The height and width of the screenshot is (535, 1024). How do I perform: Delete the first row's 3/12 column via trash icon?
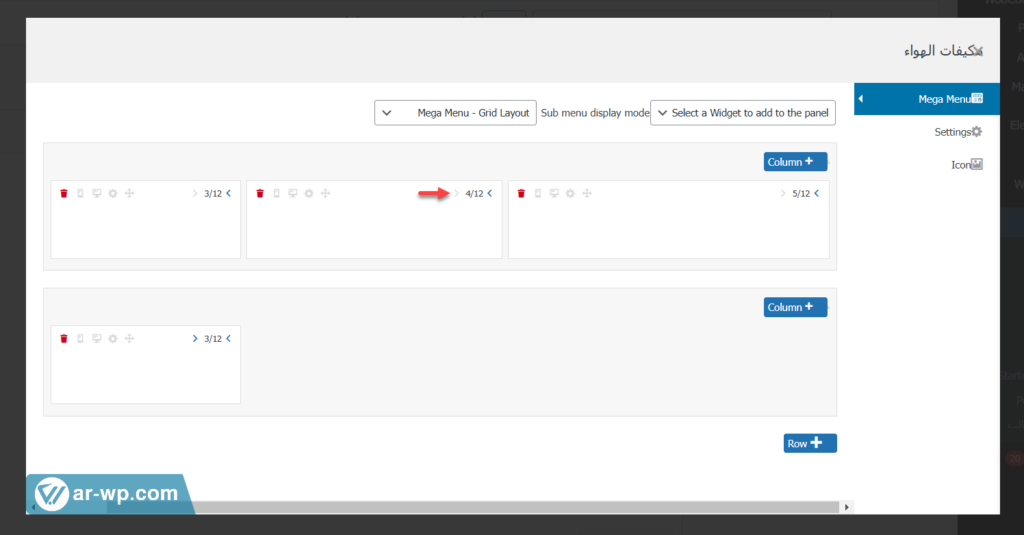tap(64, 193)
